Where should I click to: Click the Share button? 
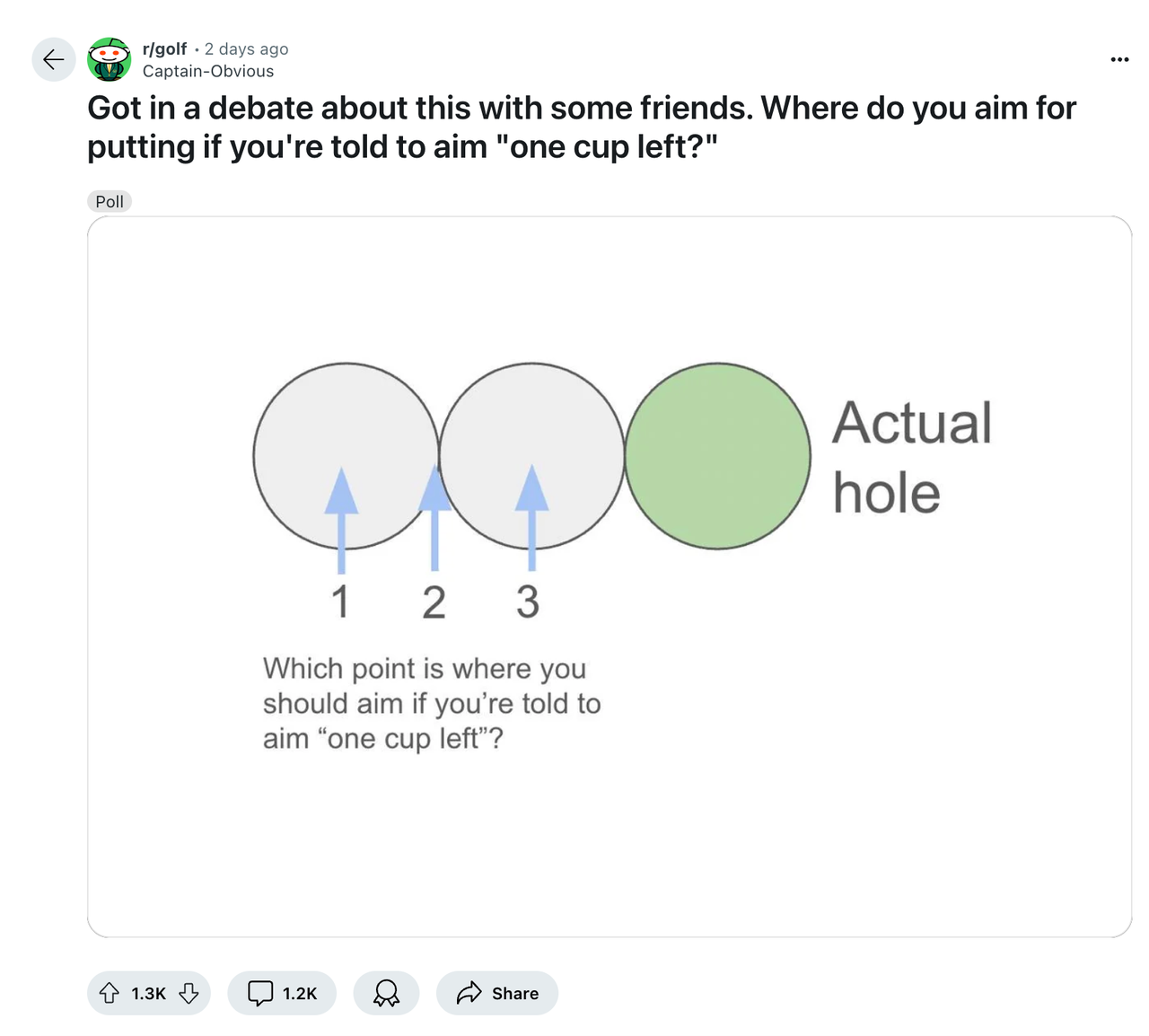497,993
